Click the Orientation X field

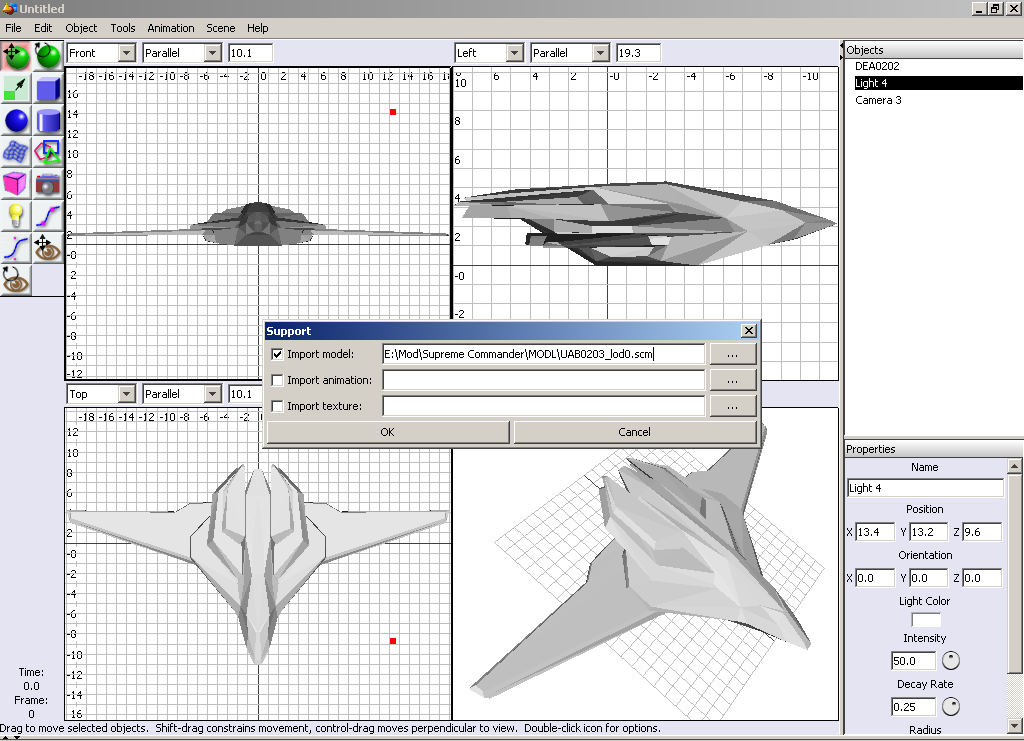point(874,578)
